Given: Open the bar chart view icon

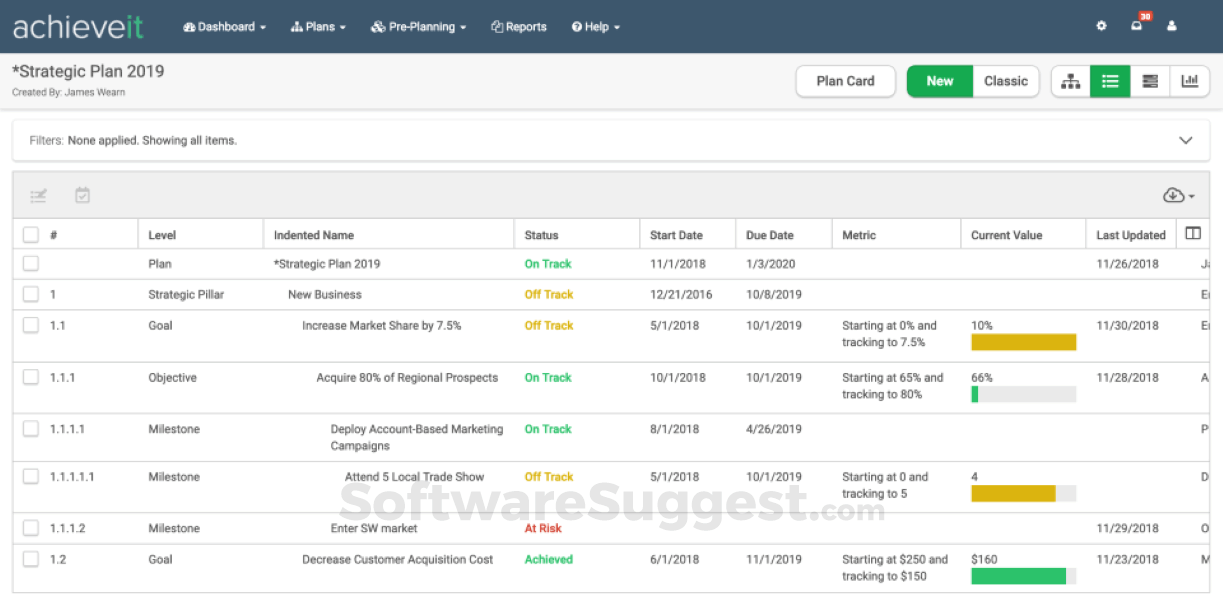Looking at the screenshot, I should coord(1189,82).
